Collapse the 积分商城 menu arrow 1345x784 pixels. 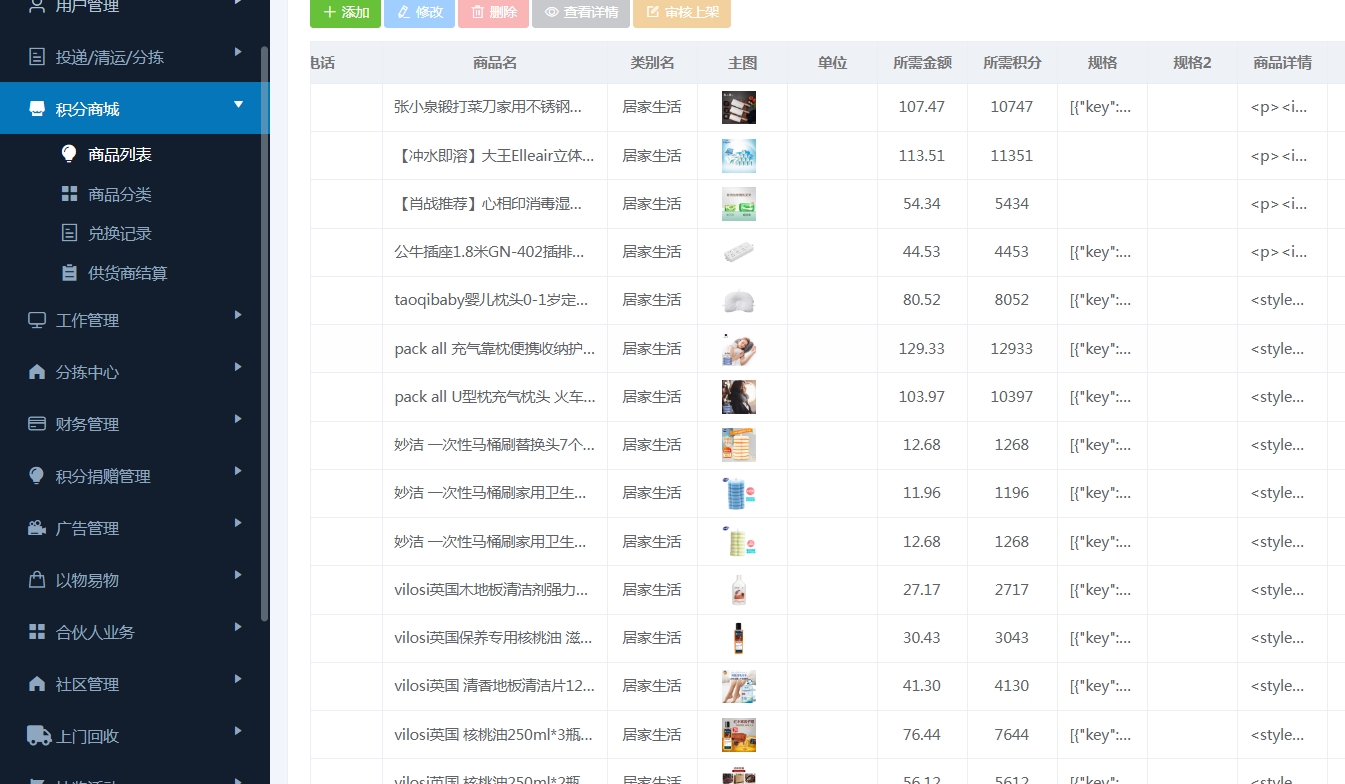pos(238,104)
